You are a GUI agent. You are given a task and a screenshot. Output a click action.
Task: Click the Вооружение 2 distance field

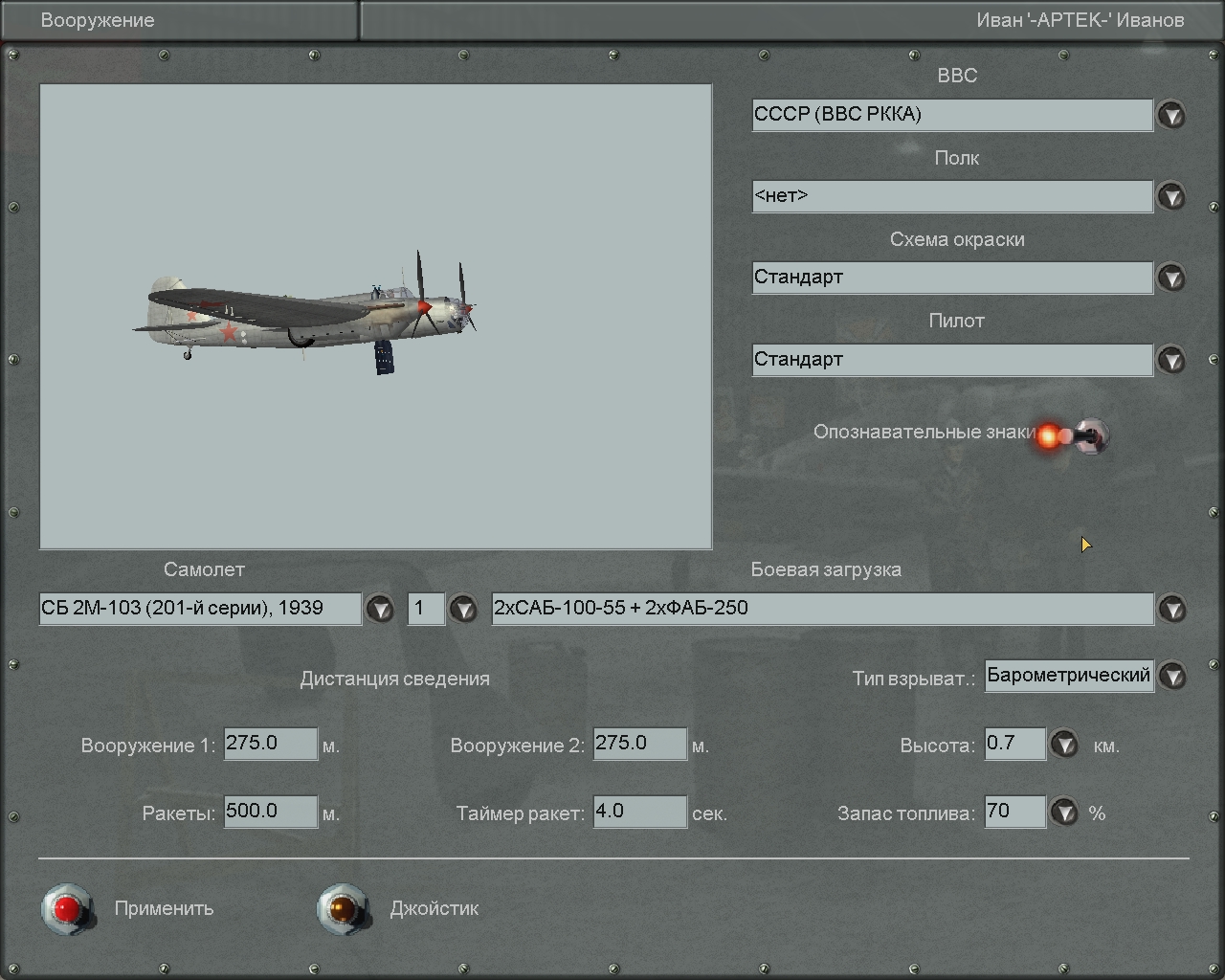(639, 744)
